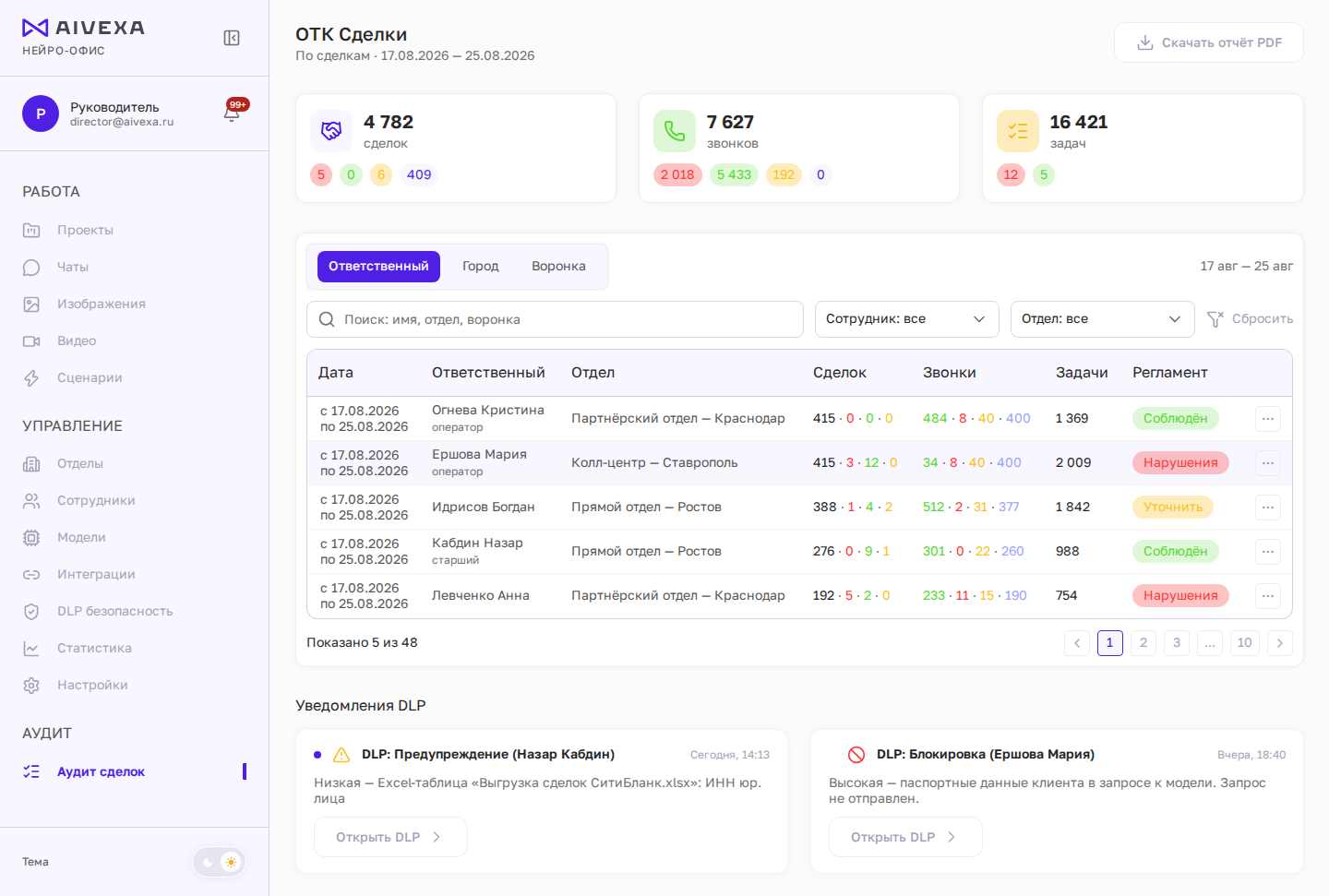Open notifications bell with 99+ badge
This screenshot has height=896, width=1329.
tap(233, 113)
